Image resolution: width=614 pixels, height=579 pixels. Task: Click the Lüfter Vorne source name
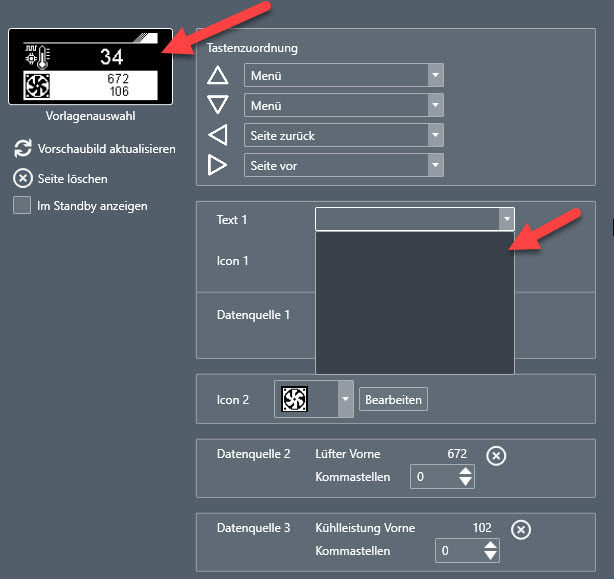pos(348,454)
